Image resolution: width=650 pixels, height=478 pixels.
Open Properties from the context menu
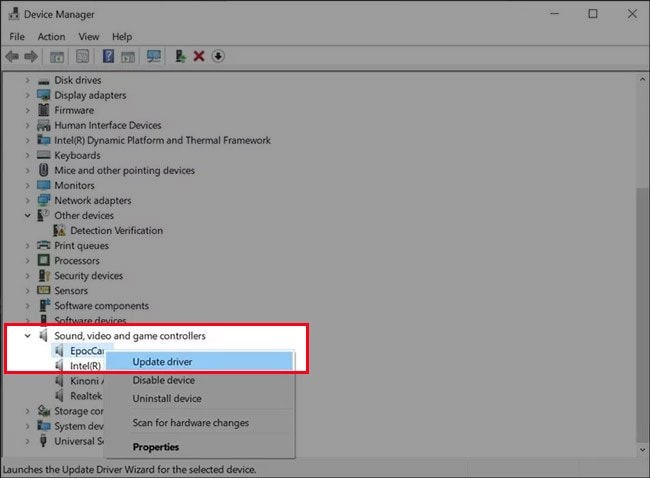(x=156, y=447)
